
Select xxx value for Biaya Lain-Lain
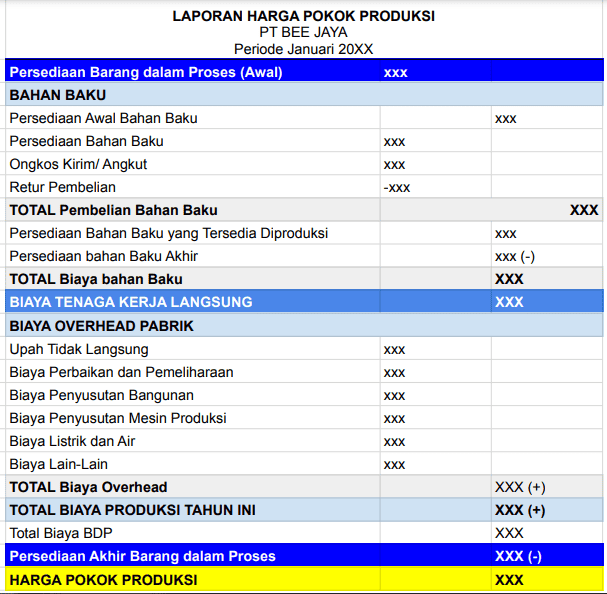(394, 465)
